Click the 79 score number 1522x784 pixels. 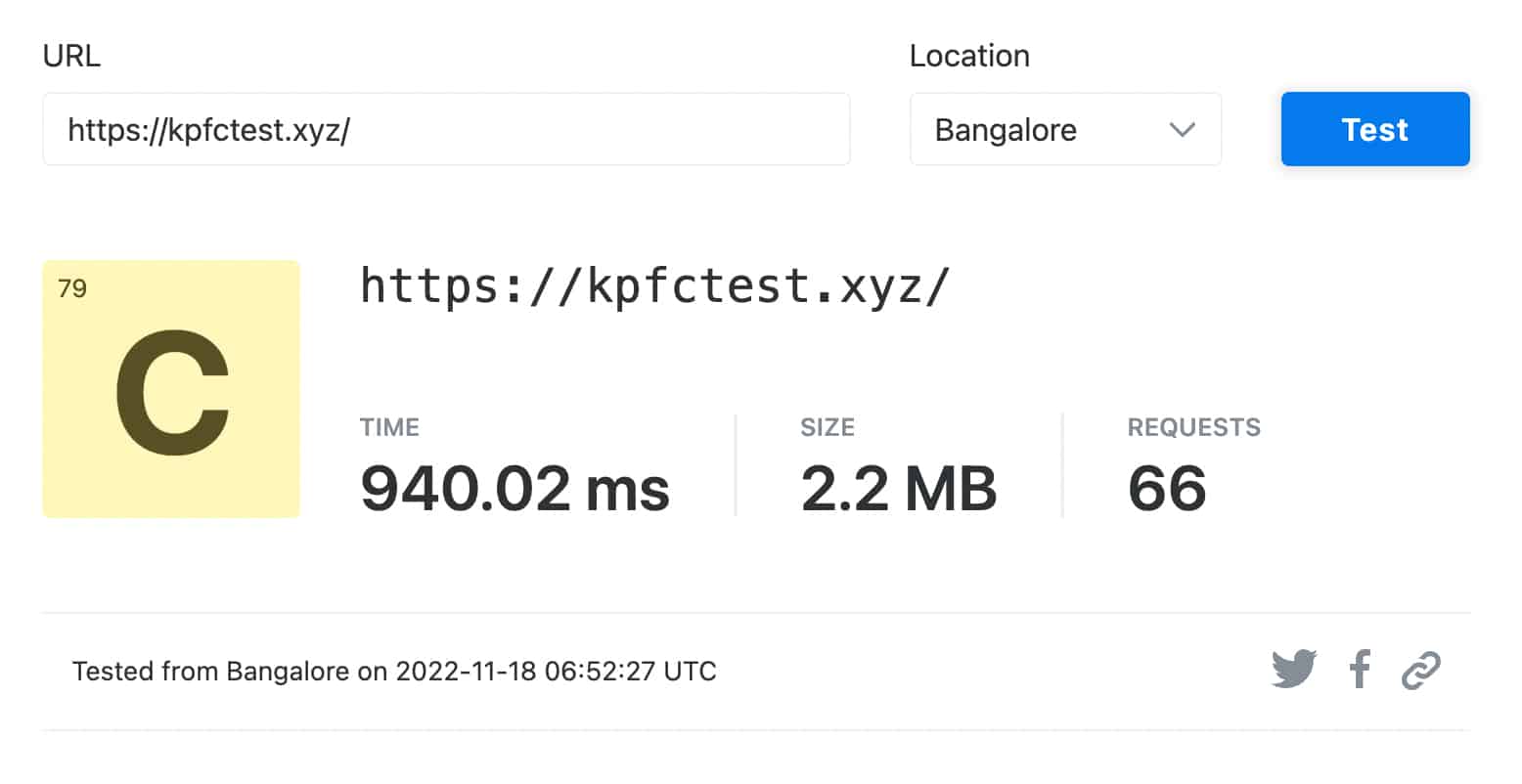coord(72,288)
